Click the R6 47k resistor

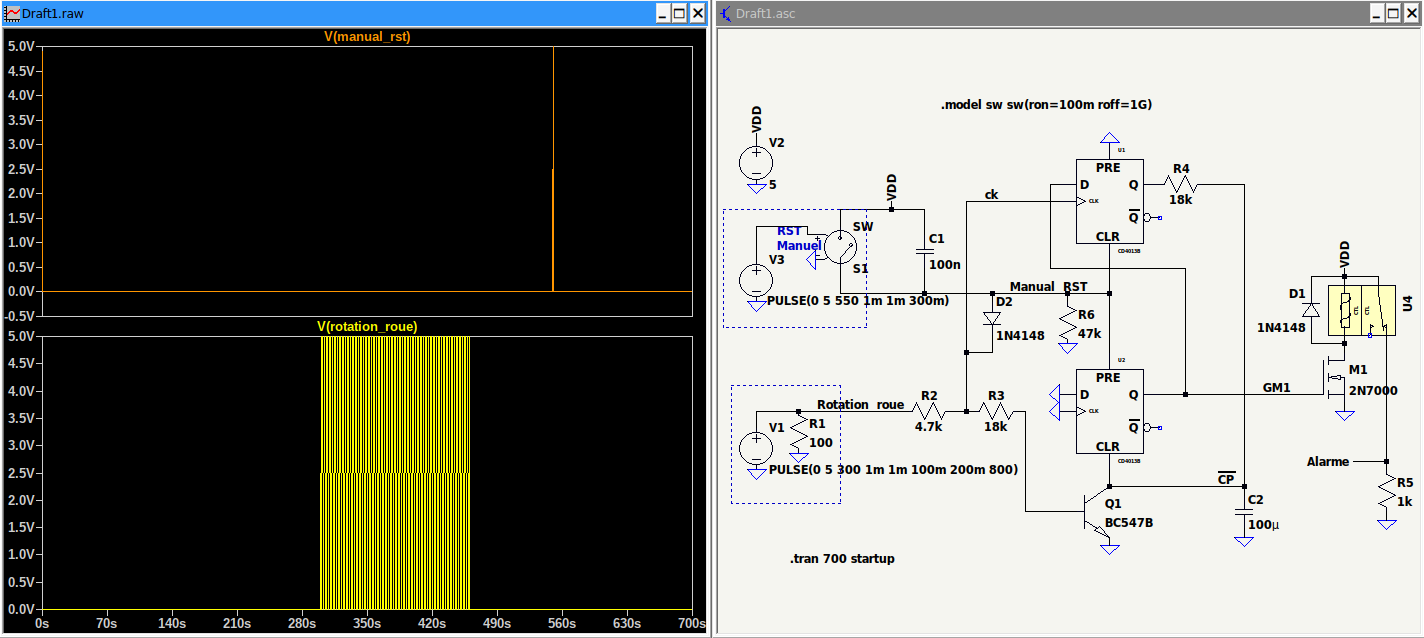point(1068,321)
